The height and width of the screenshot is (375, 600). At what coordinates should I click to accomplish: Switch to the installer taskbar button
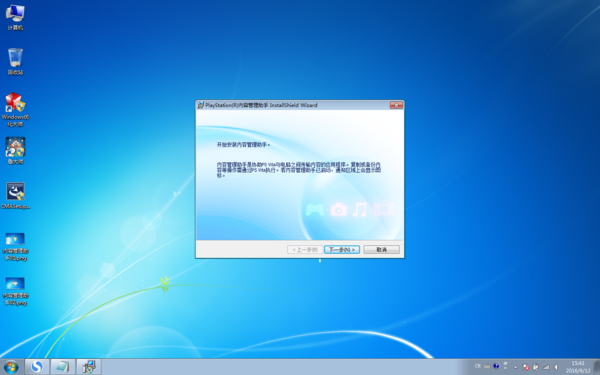point(89,367)
